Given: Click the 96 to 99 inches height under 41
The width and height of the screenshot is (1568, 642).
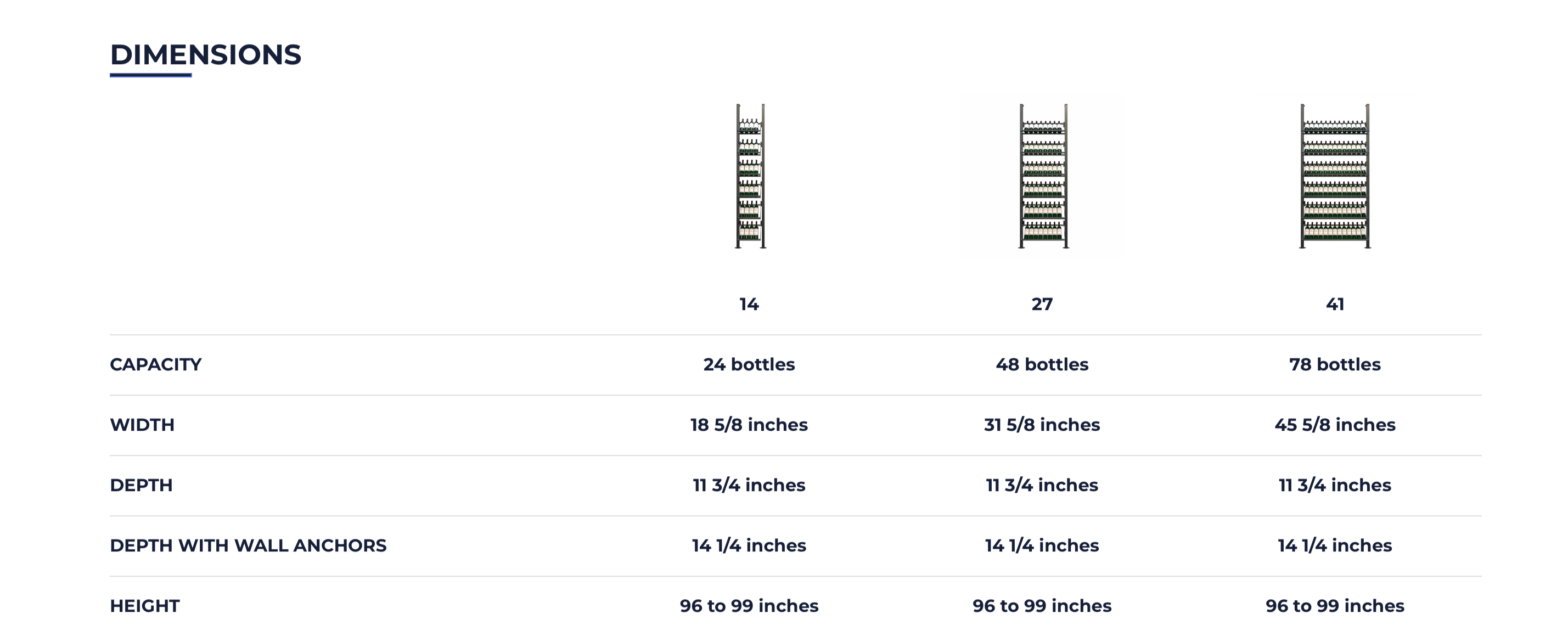Looking at the screenshot, I should tap(1335, 605).
